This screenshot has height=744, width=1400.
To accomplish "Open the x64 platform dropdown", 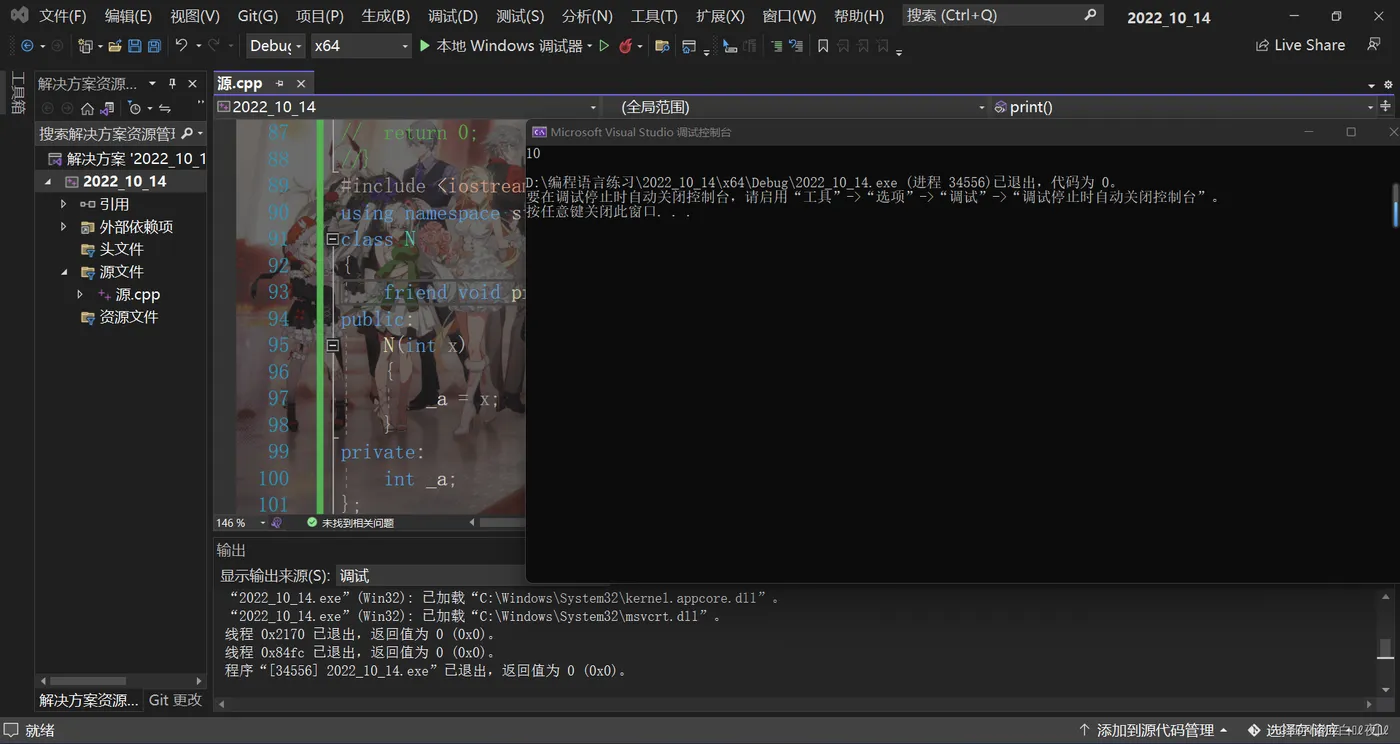I will click(361, 46).
